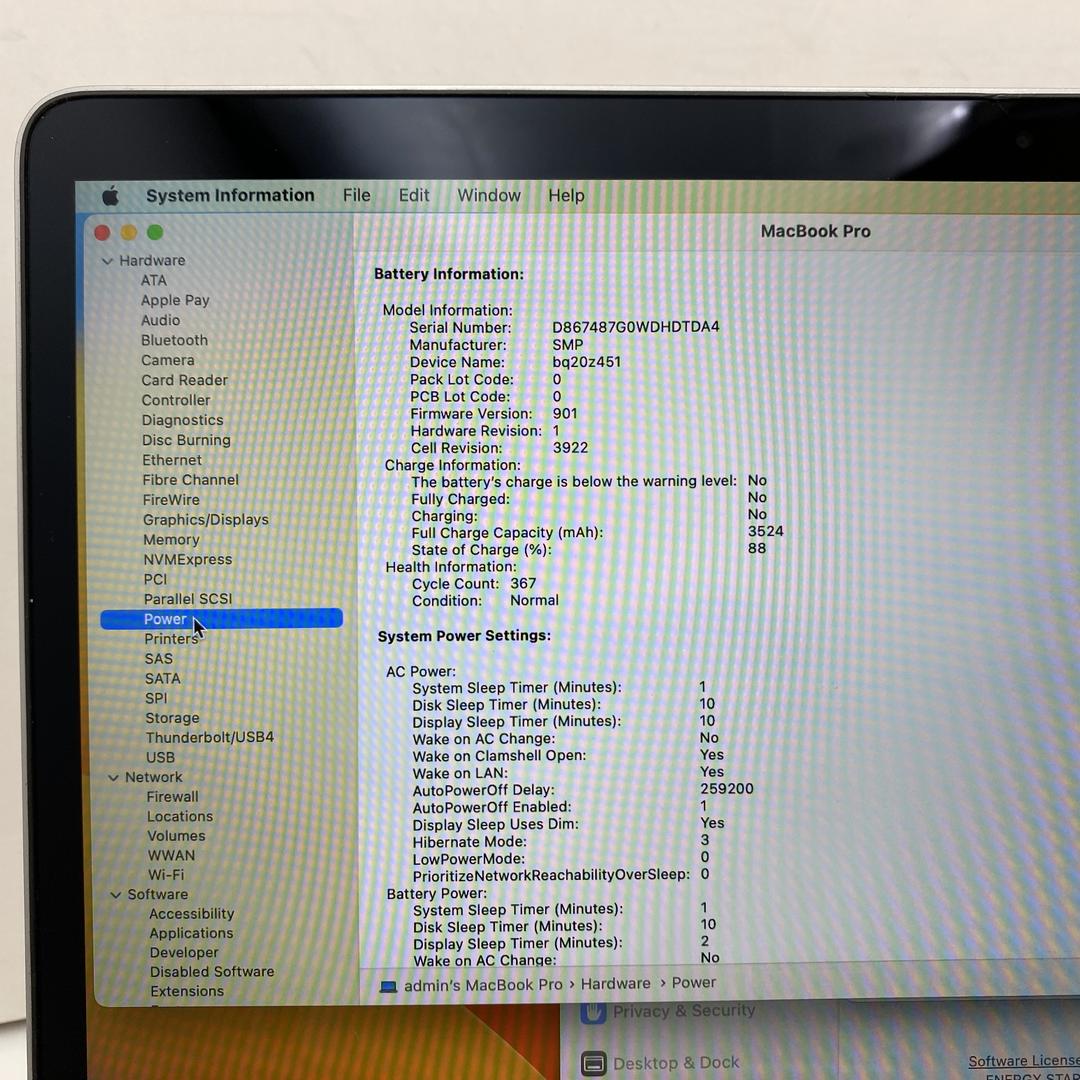Open the Edit menu

pos(413,196)
